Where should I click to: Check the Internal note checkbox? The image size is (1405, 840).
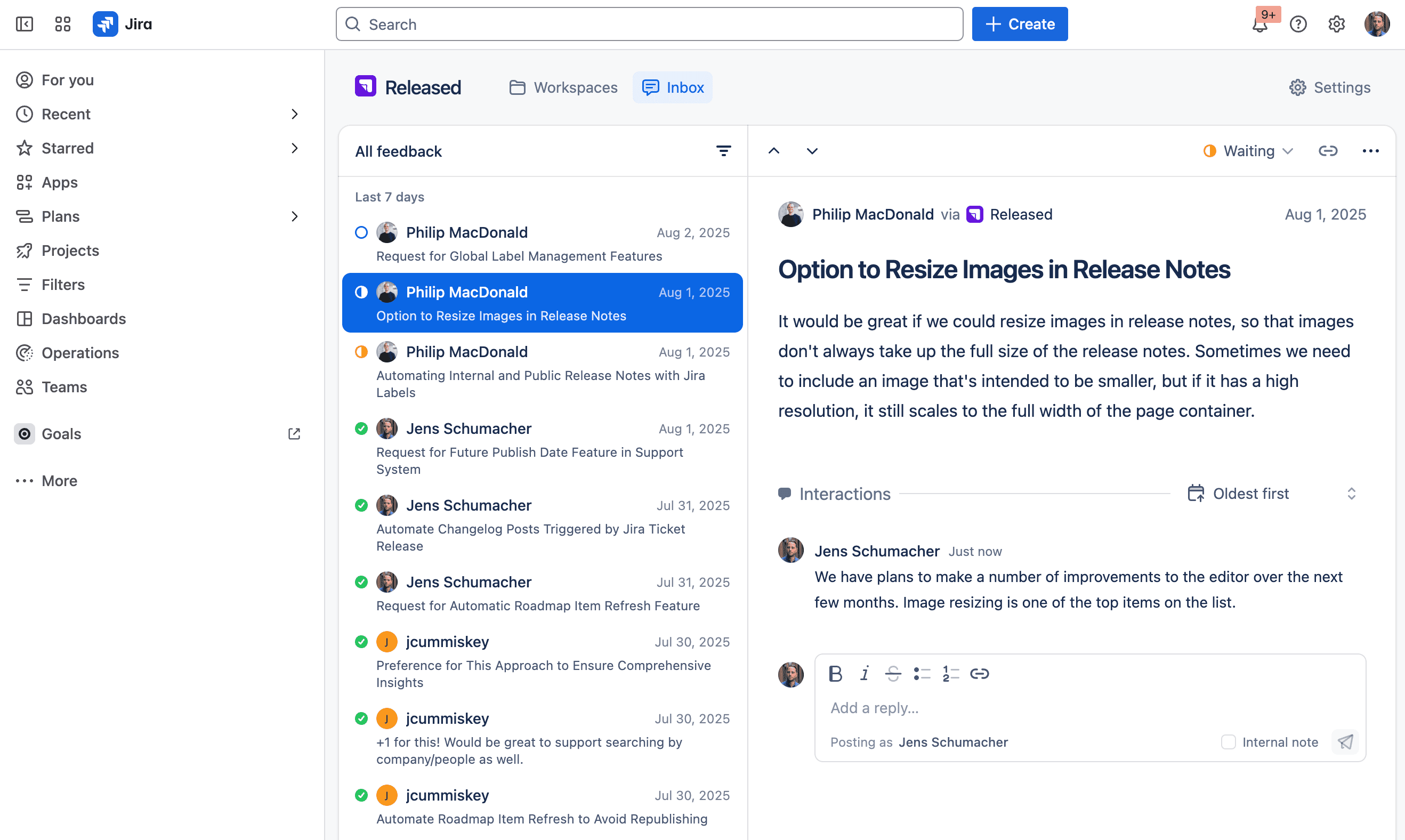1228,742
